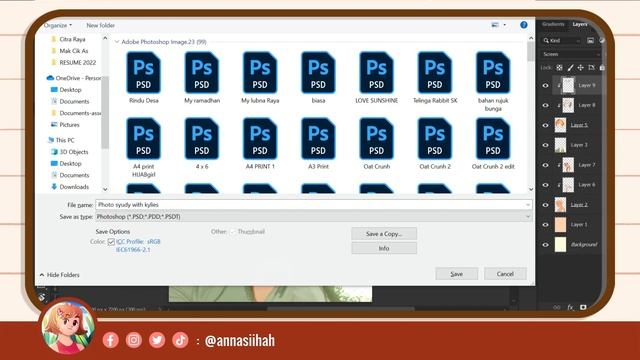The width and height of the screenshot is (640, 360).
Task: Switch to the Layers tab
Action: [580, 24]
